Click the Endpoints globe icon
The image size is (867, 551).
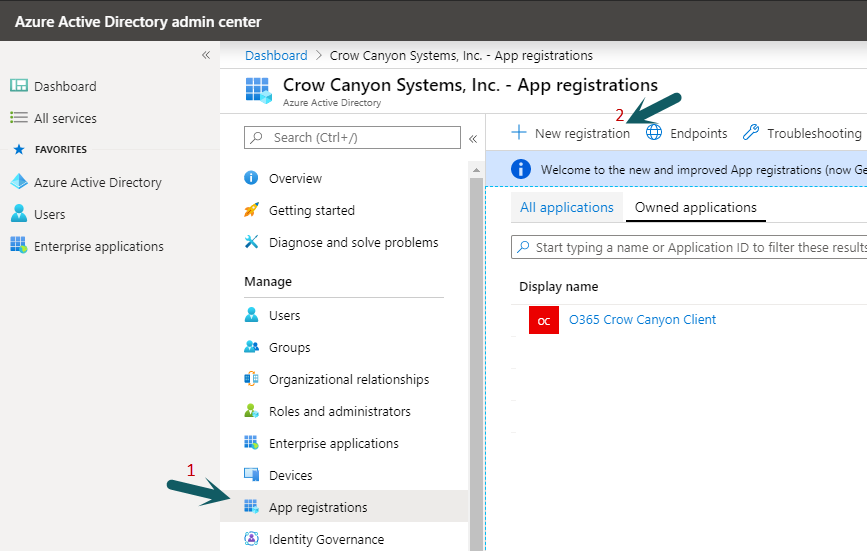coord(654,133)
